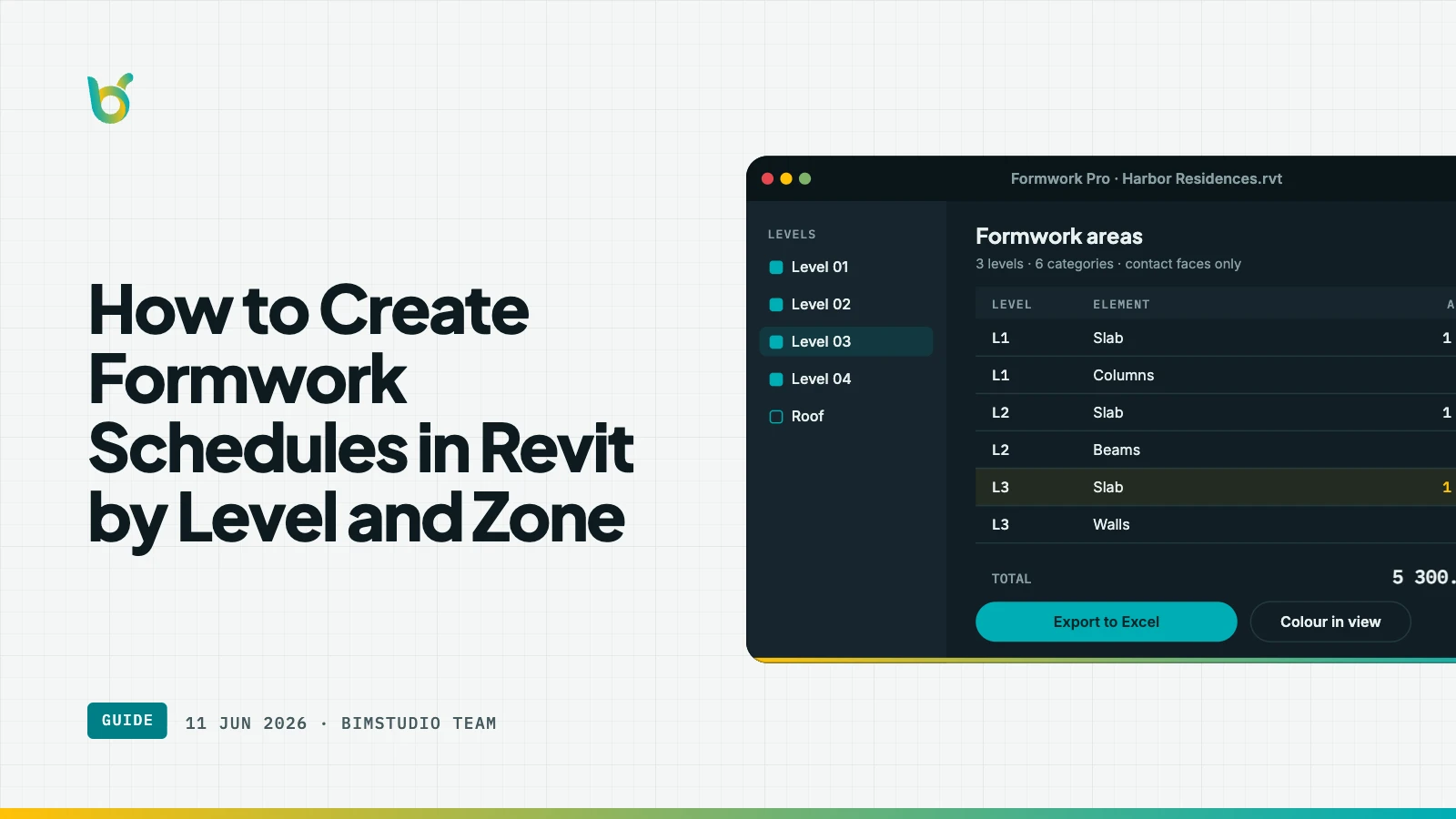Select the highlighted L3 Slab row
1456x819 pixels.
coord(1216,487)
